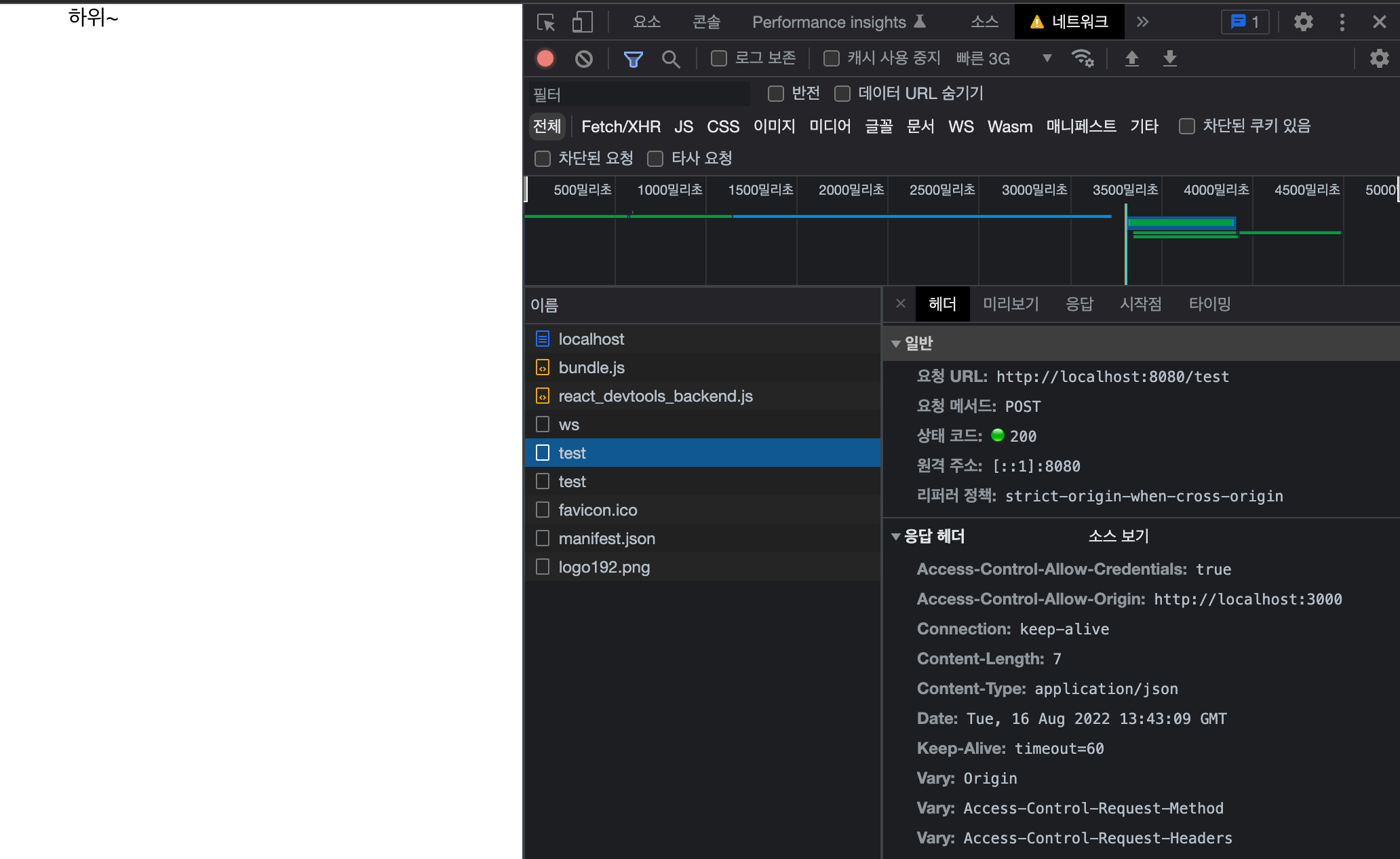
Task: Enable the 로그 보존 checkbox
Action: coord(719,59)
